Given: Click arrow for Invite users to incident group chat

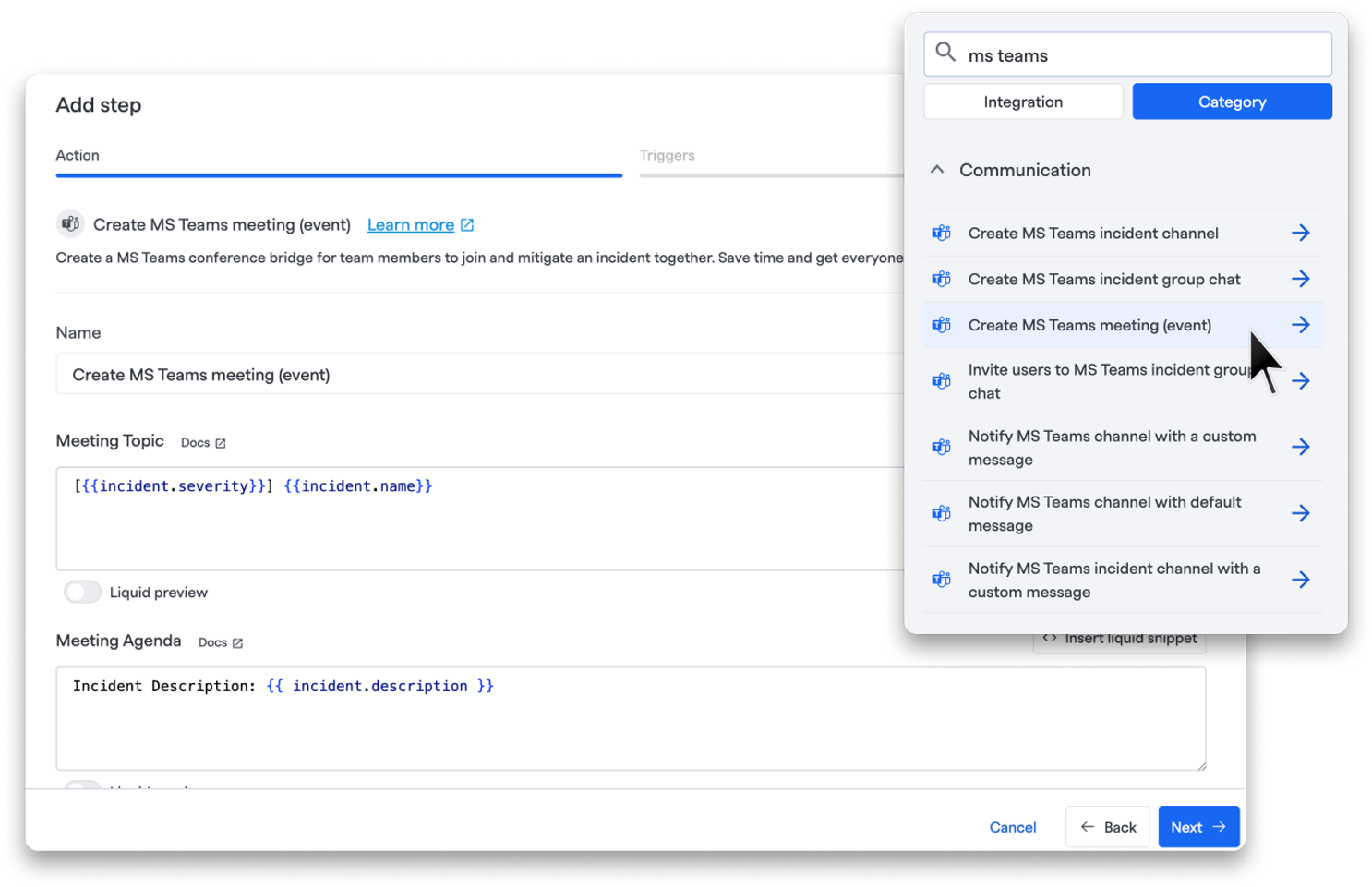Looking at the screenshot, I should (x=1301, y=381).
